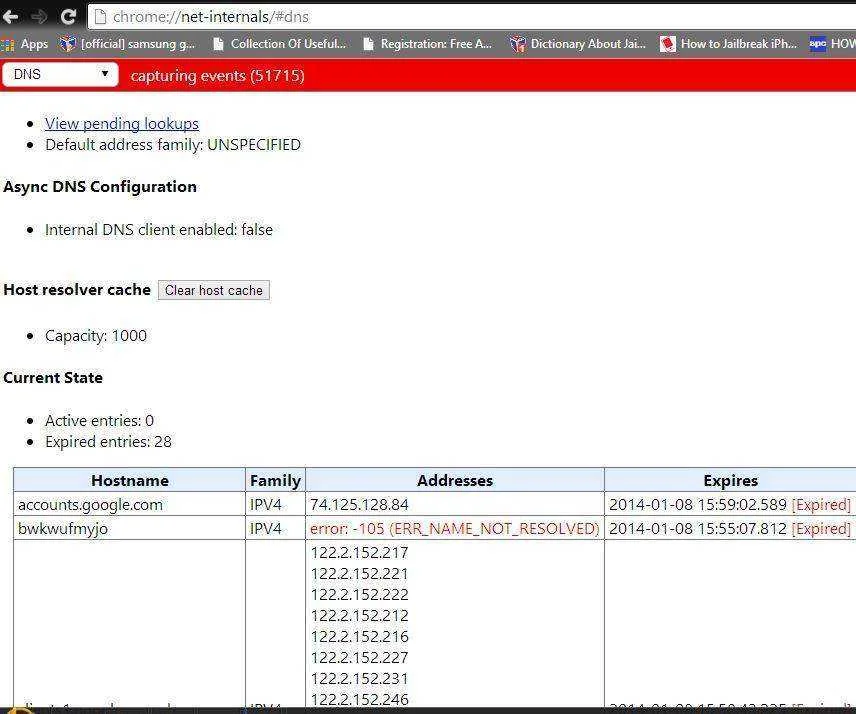Click the Addresses column header
Screen dimensions: 856x714
tap(455, 480)
